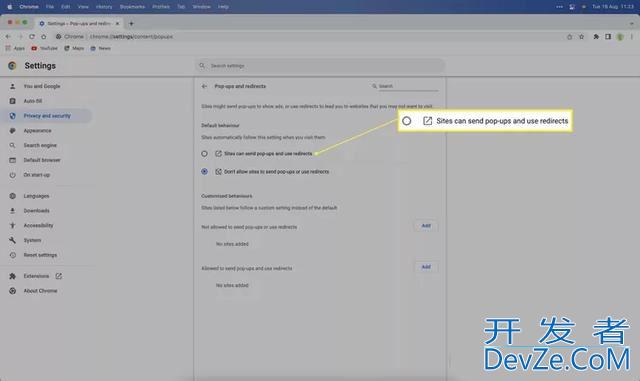Open the side panel icon in toolbar
Image resolution: width=640 pixels, height=381 pixels.
tap(608, 37)
